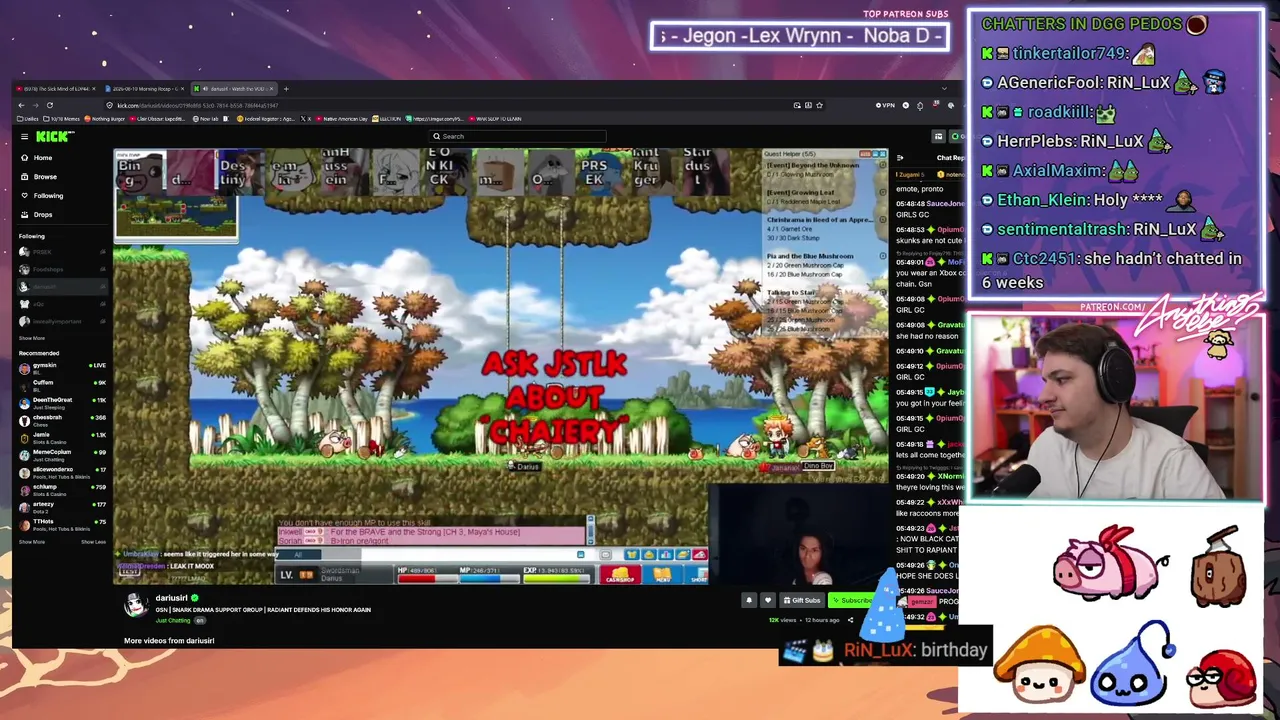Open DeenTheGreat channel in Recommended
The image size is (1280, 720).
click(x=62, y=403)
